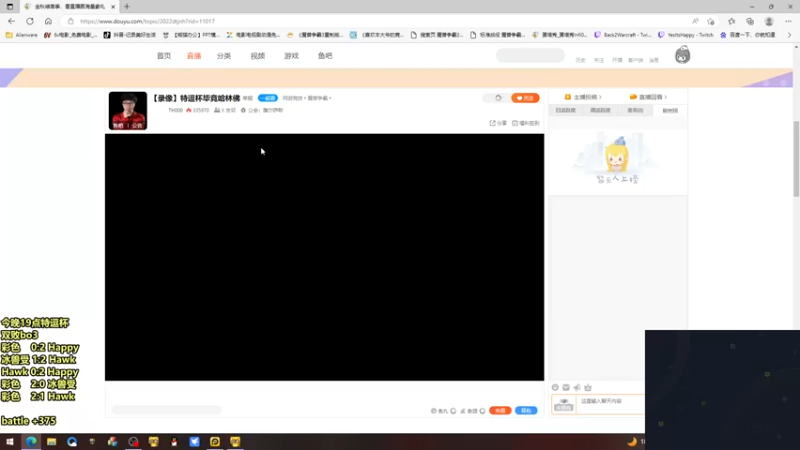Open the Back2Warcraft Twitch bookmark
The image size is (800, 450).
point(622,35)
